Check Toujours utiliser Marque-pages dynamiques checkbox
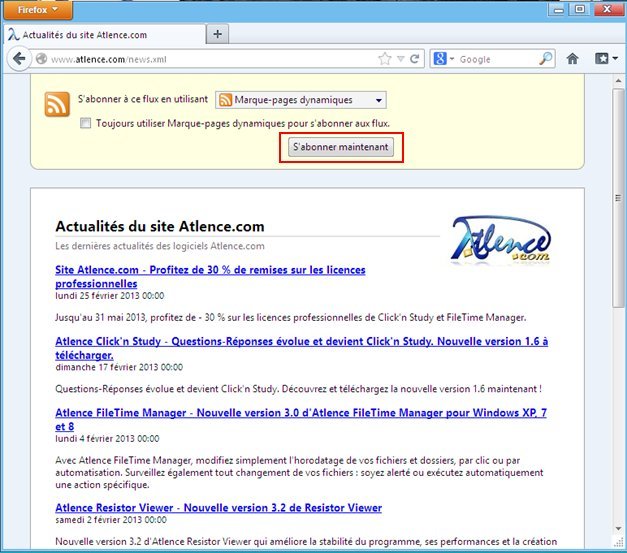Viewport: 627px width, 553px height. (85, 123)
